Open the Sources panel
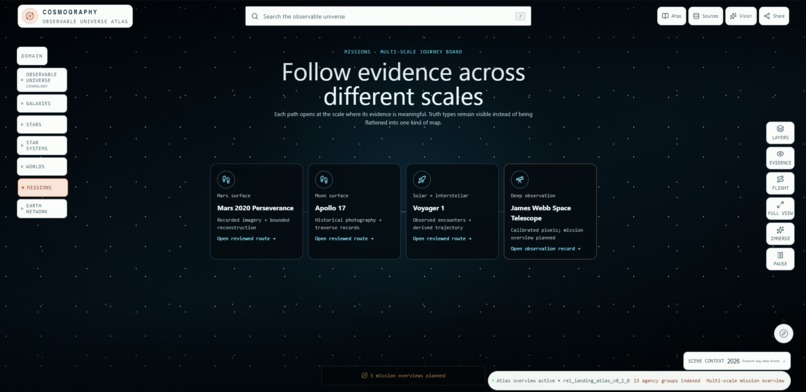The width and height of the screenshot is (806, 392). [705, 16]
